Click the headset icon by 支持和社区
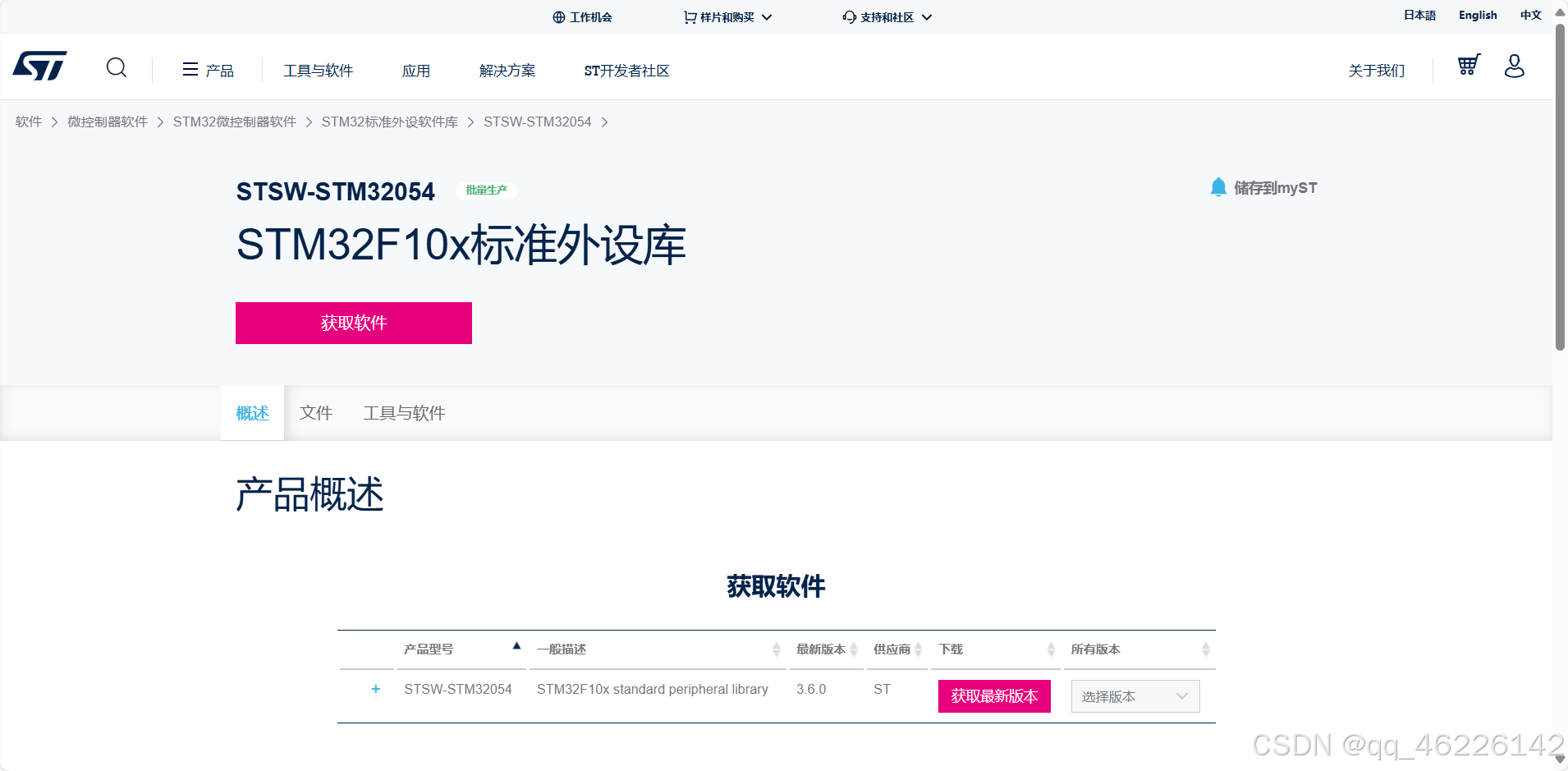Image resolution: width=1568 pixels, height=771 pixels. [x=850, y=17]
